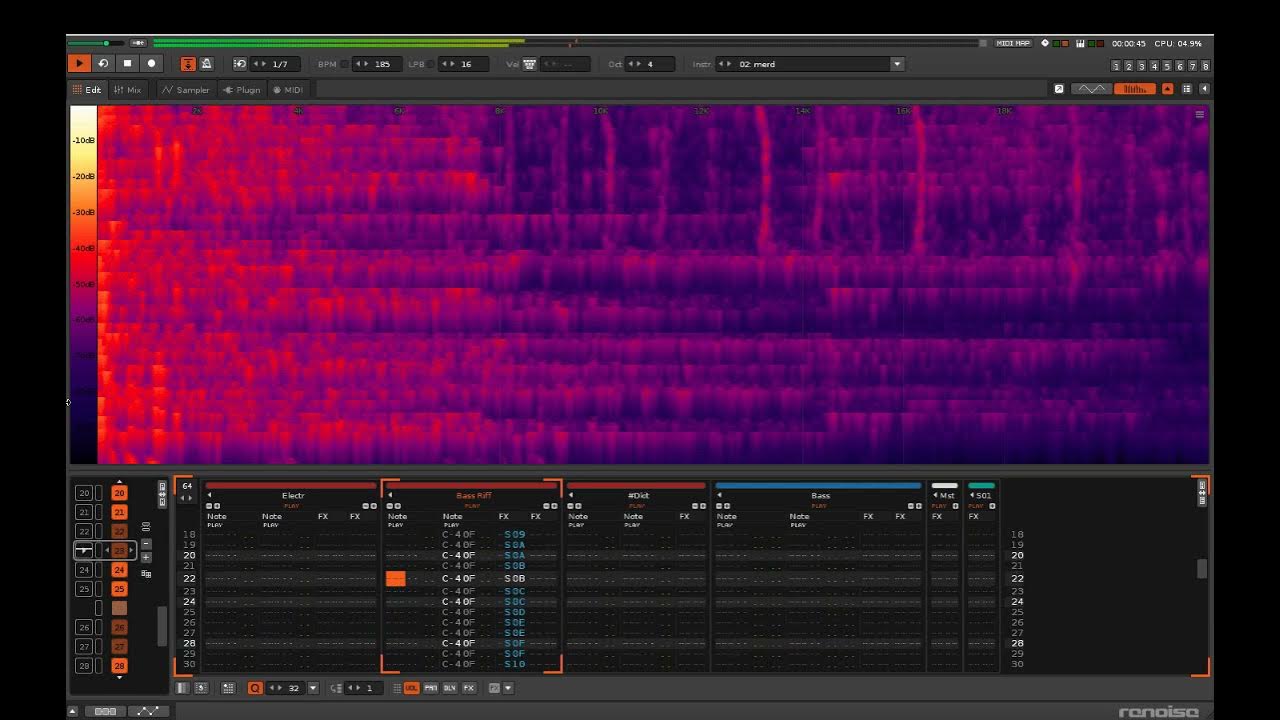Image resolution: width=1280 pixels, height=720 pixels.
Task: Click the octave value field 4
Action: 650,64
